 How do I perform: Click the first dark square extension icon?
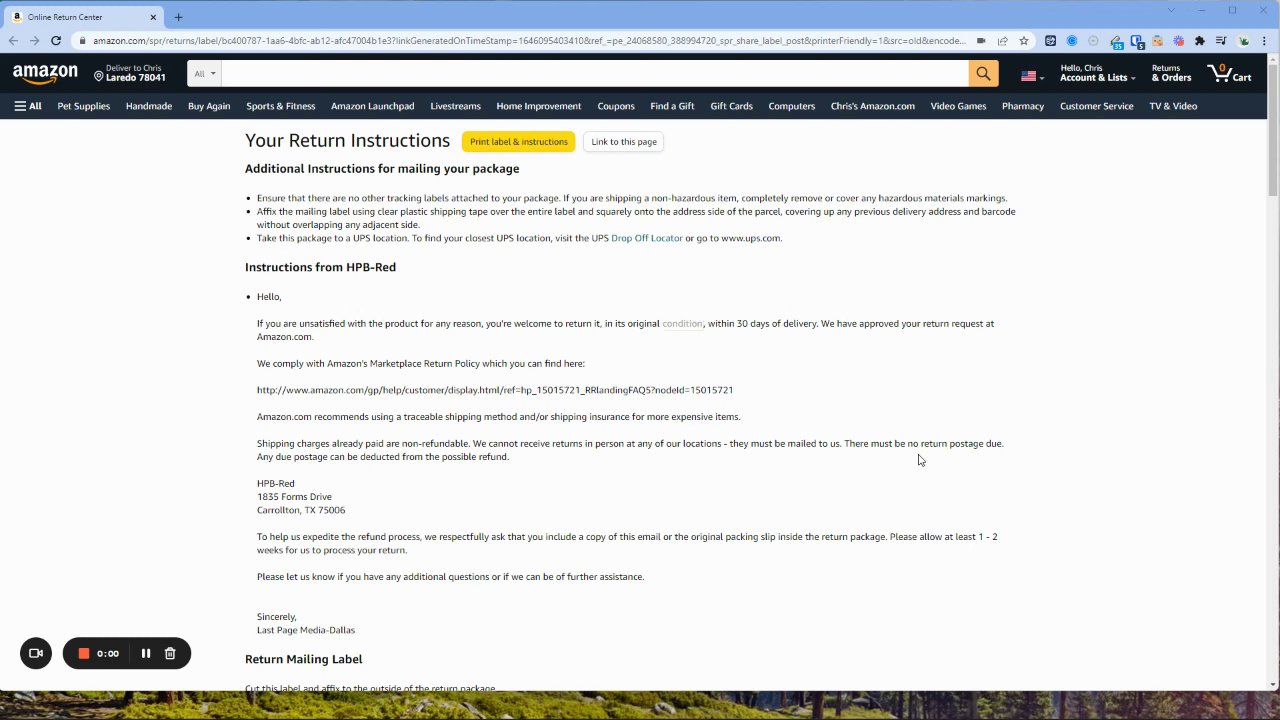point(1050,41)
